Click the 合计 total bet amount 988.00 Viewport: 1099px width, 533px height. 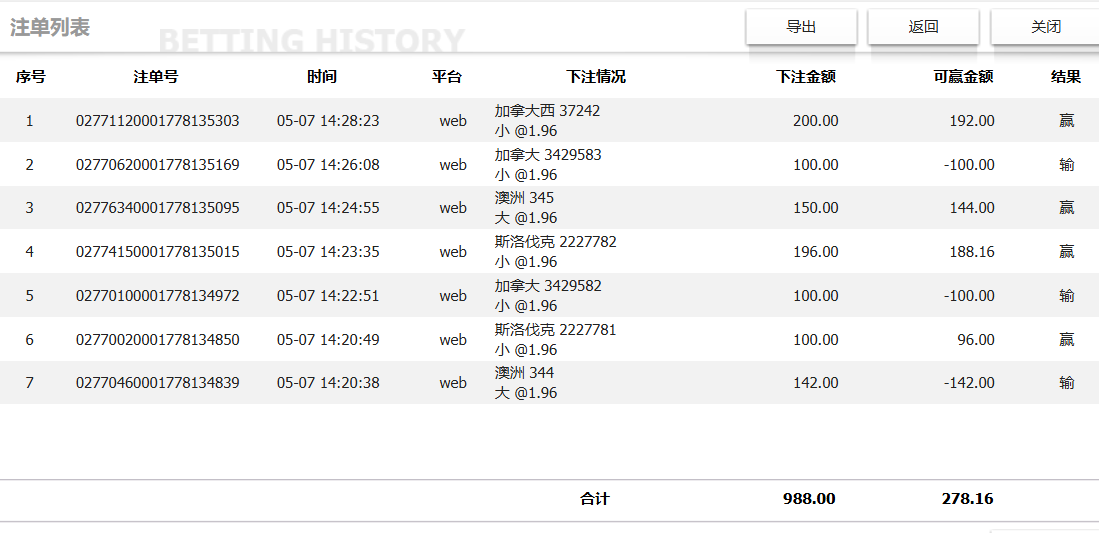pos(809,499)
